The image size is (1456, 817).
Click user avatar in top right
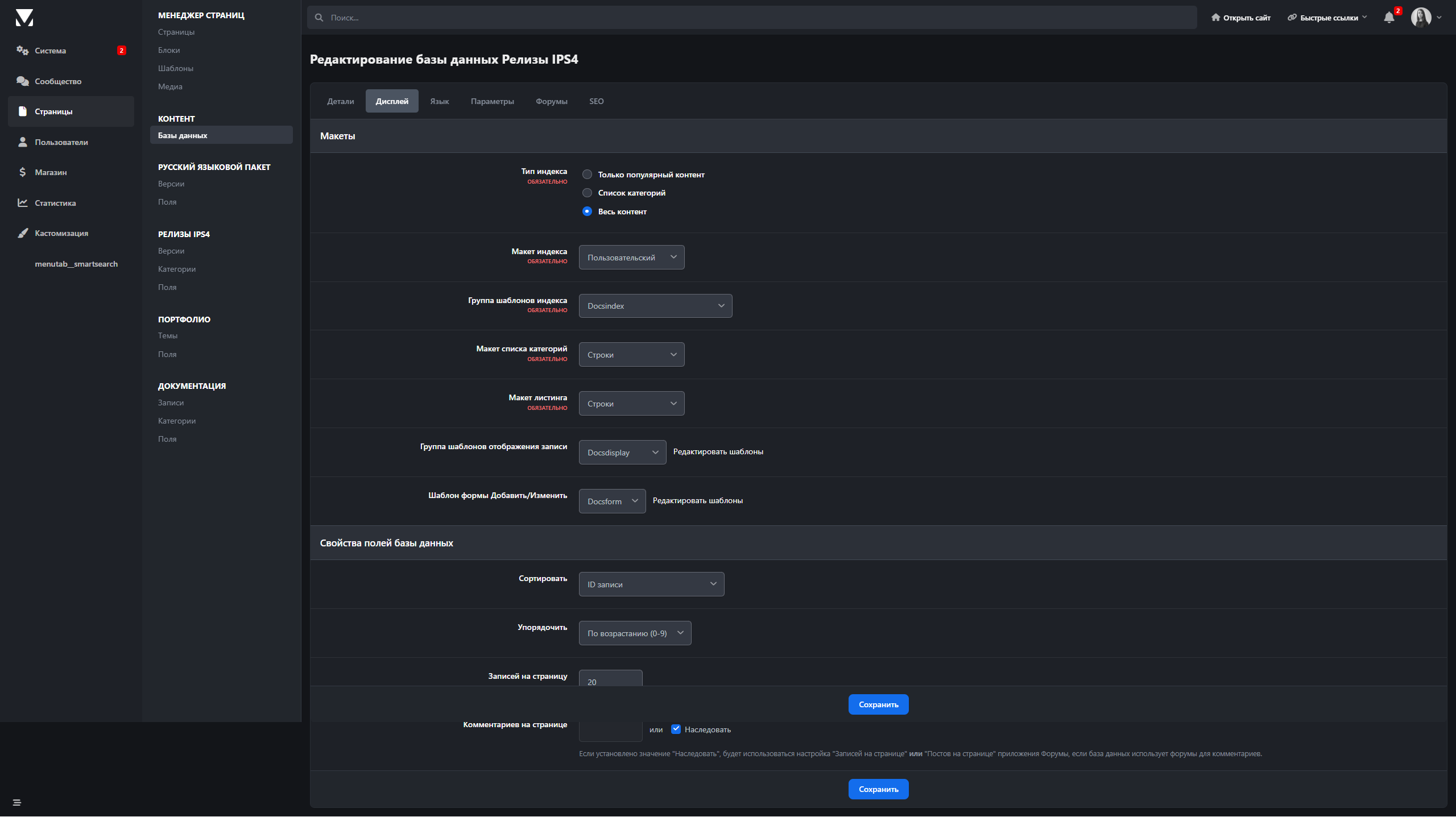coord(1421,18)
